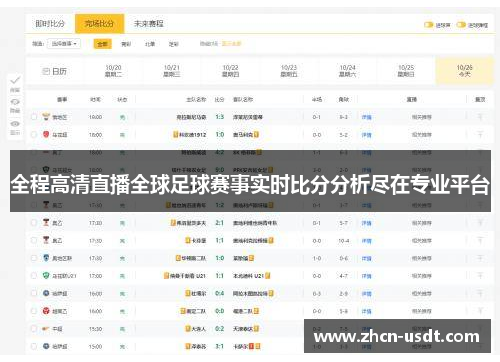Toggle the left yellow switch at top right
Viewport: 500px width, 362px height.
[x=428, y=25]
